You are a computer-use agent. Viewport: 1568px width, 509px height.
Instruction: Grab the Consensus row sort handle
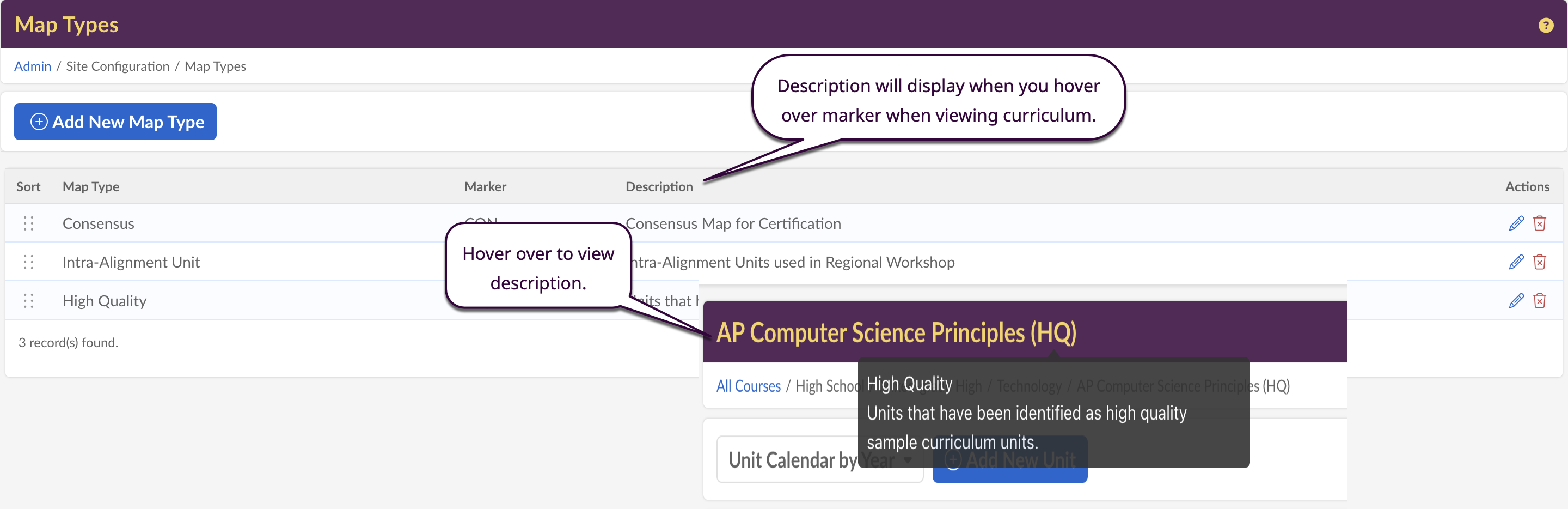click(28, 224)
